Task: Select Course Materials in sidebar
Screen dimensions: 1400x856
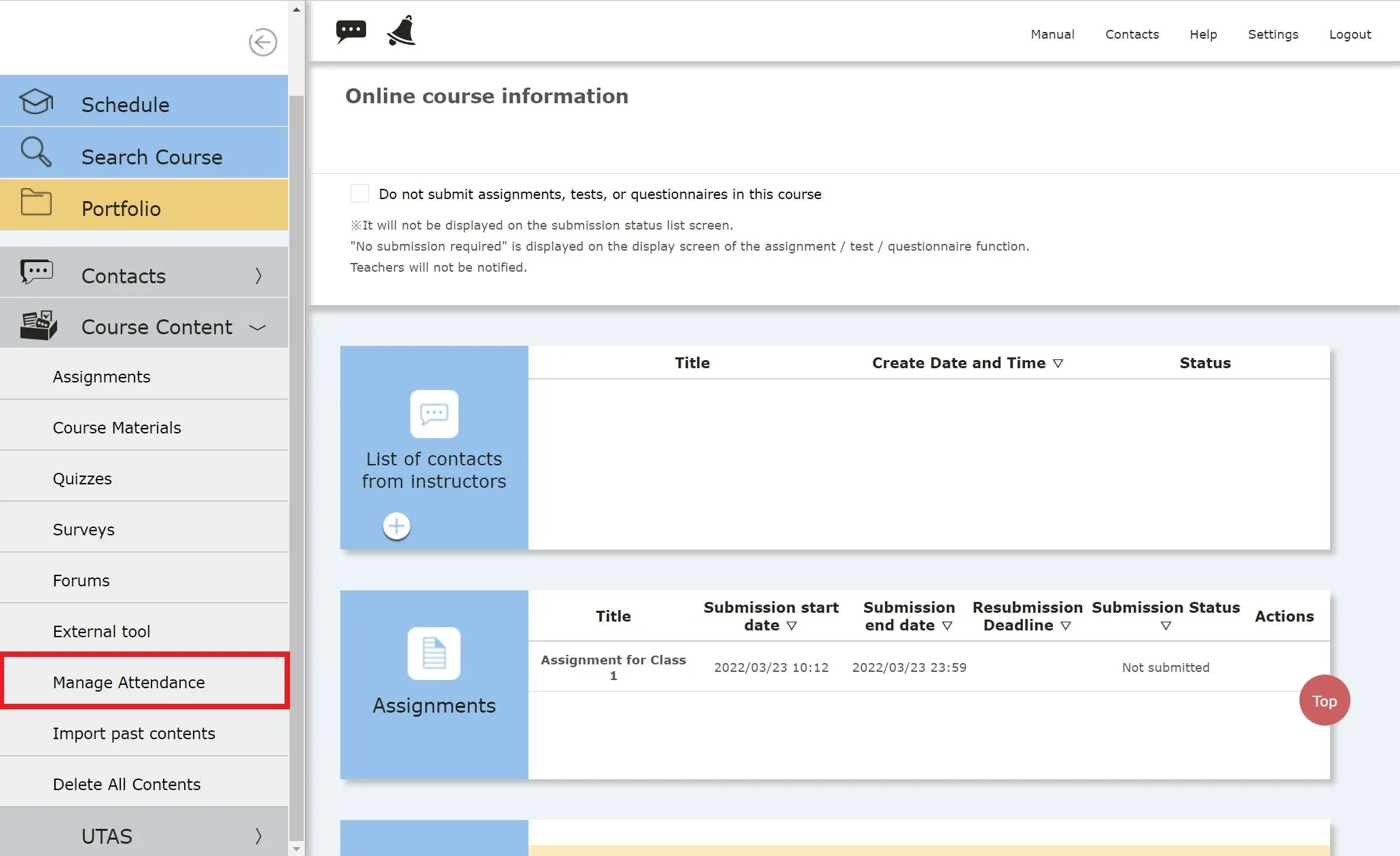Action: point(117,427)
